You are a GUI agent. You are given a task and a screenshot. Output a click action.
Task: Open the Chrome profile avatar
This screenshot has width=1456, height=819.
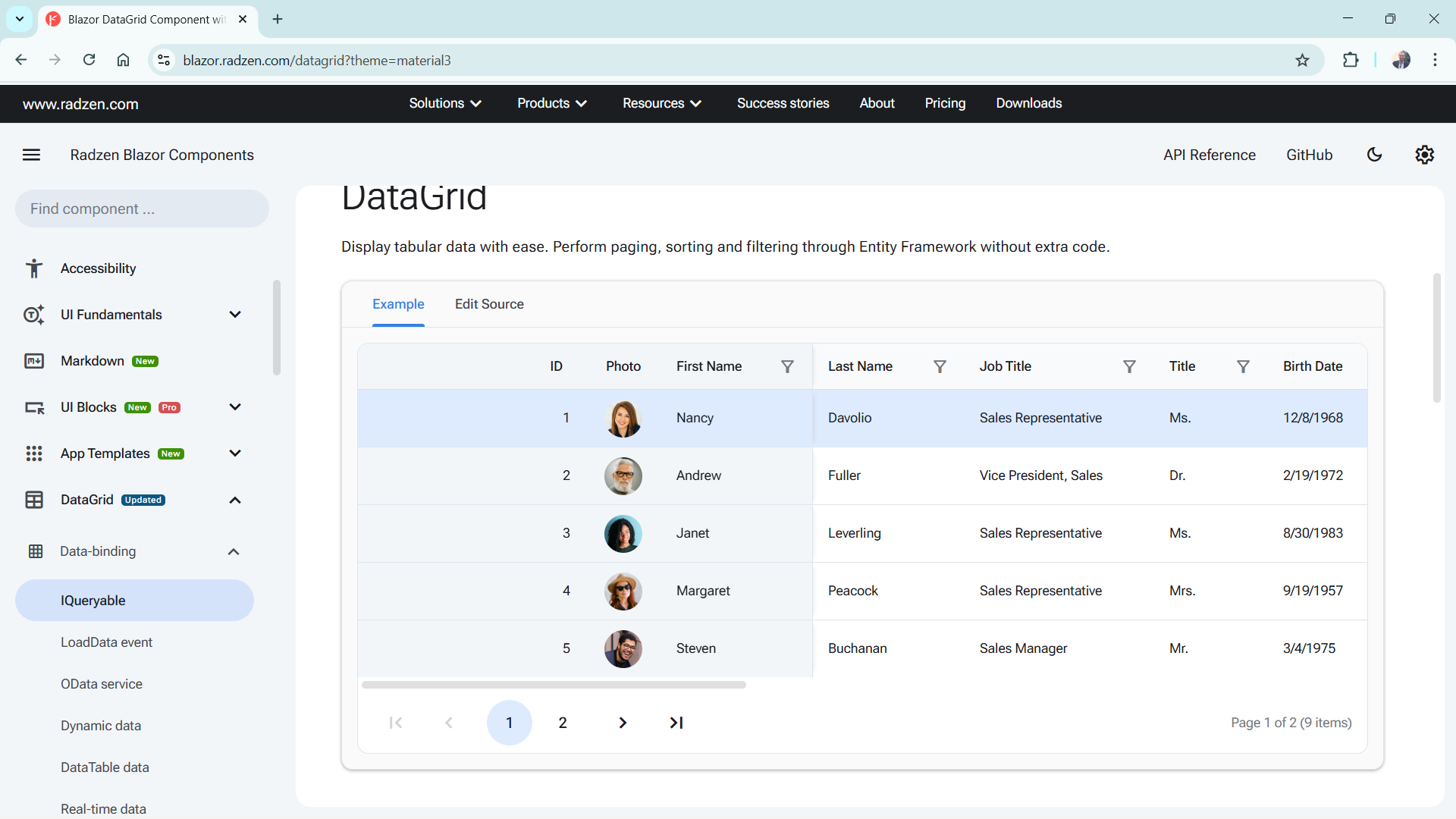1401,60
